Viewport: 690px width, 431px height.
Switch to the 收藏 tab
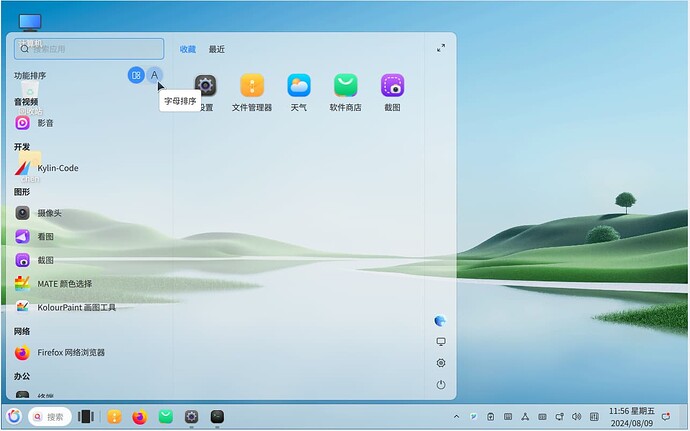[187, 49]
